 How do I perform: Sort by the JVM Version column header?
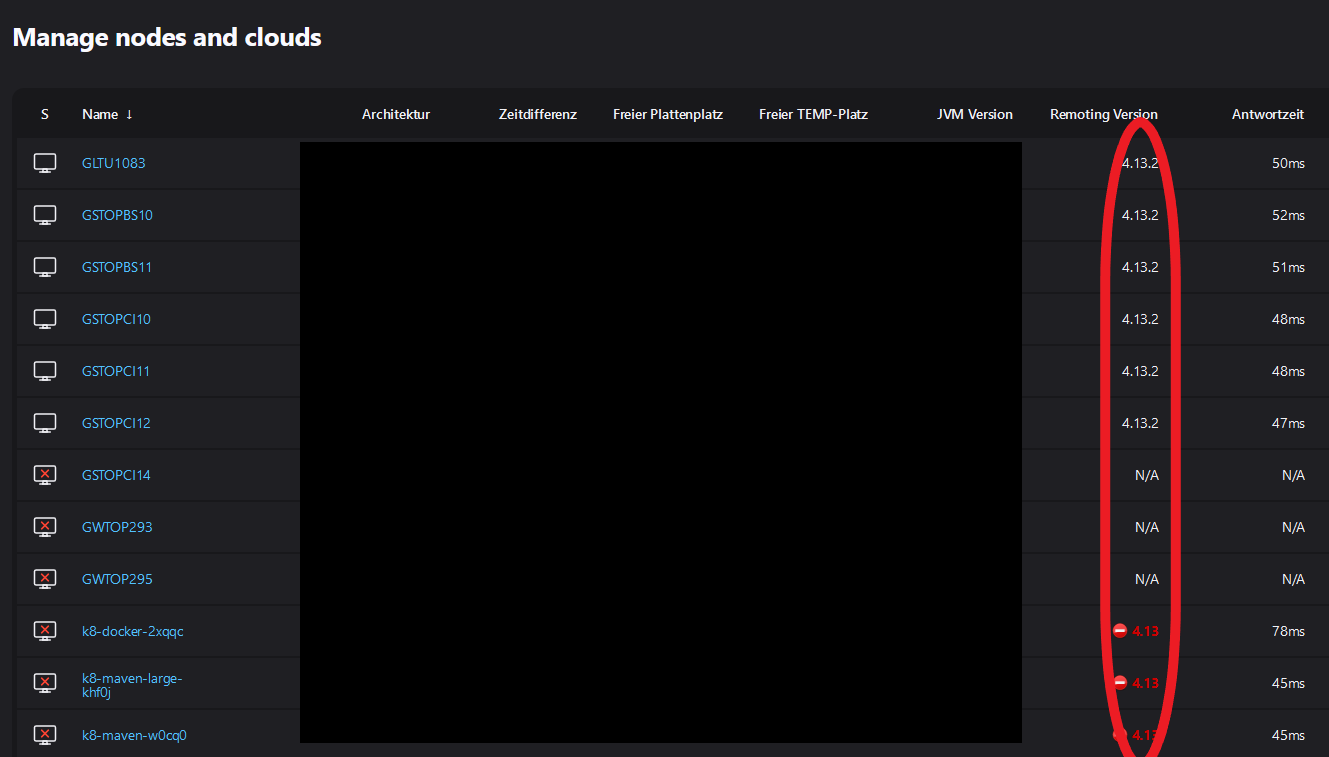pos(975,114)
